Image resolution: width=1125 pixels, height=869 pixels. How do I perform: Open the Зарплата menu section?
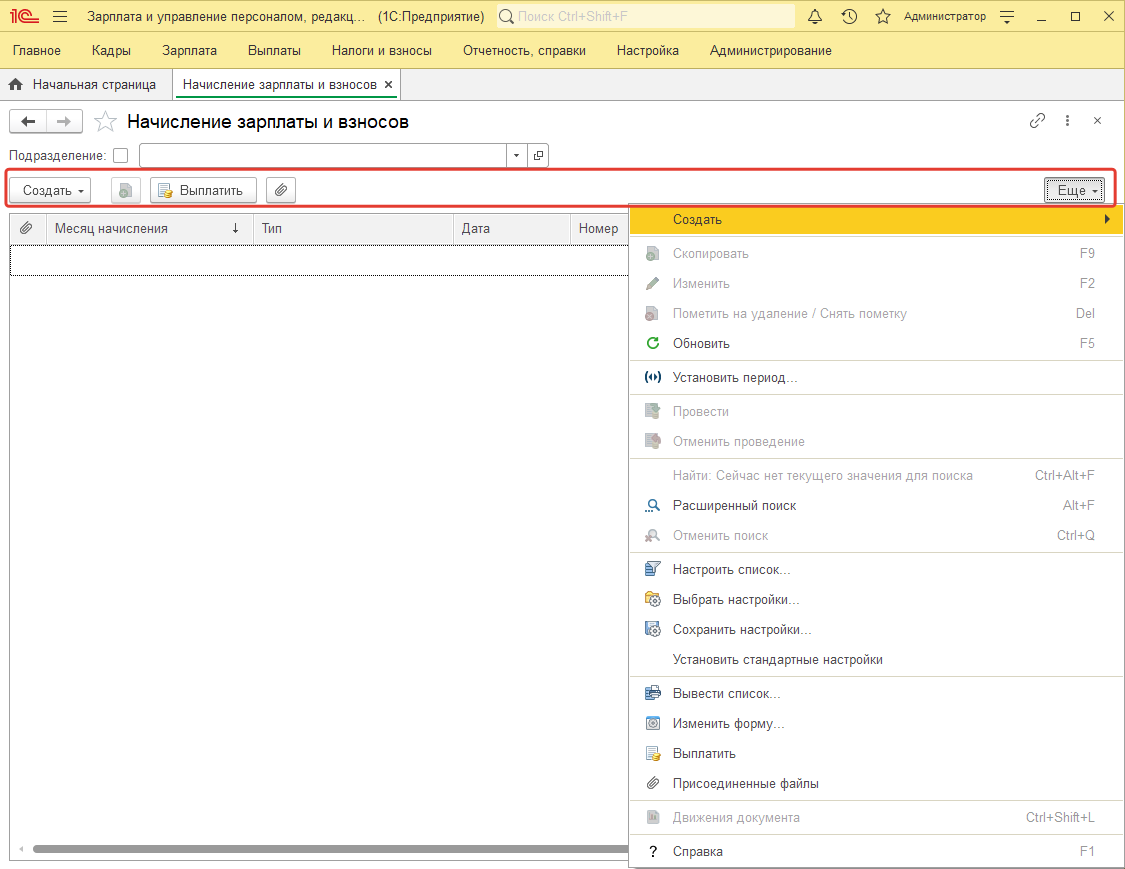pos(189,50)
